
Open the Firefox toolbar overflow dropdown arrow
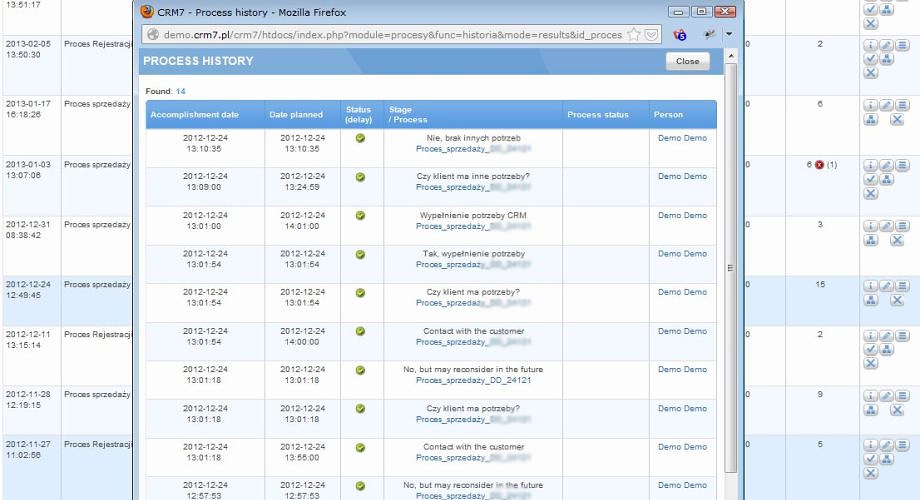(x=729, y=35)
